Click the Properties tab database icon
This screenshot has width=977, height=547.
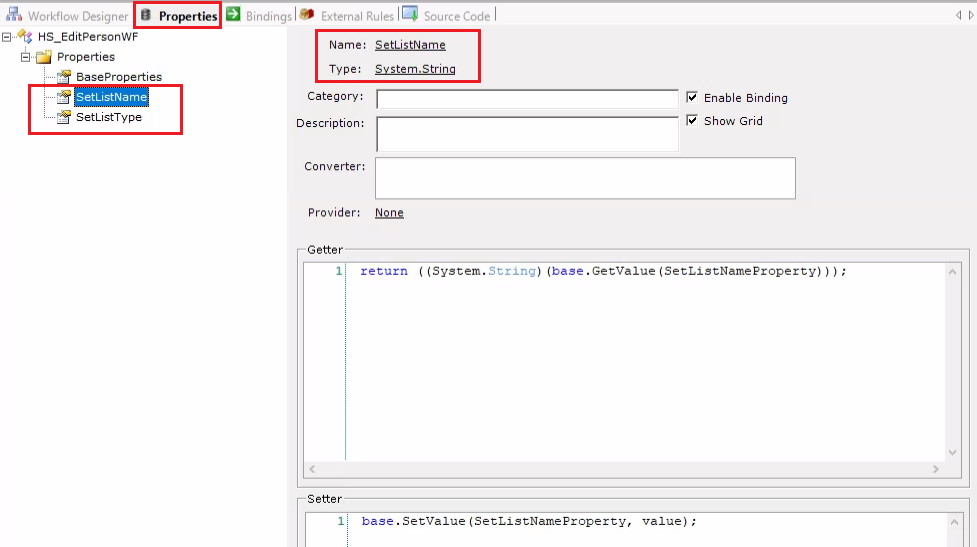tap(145, 15)
